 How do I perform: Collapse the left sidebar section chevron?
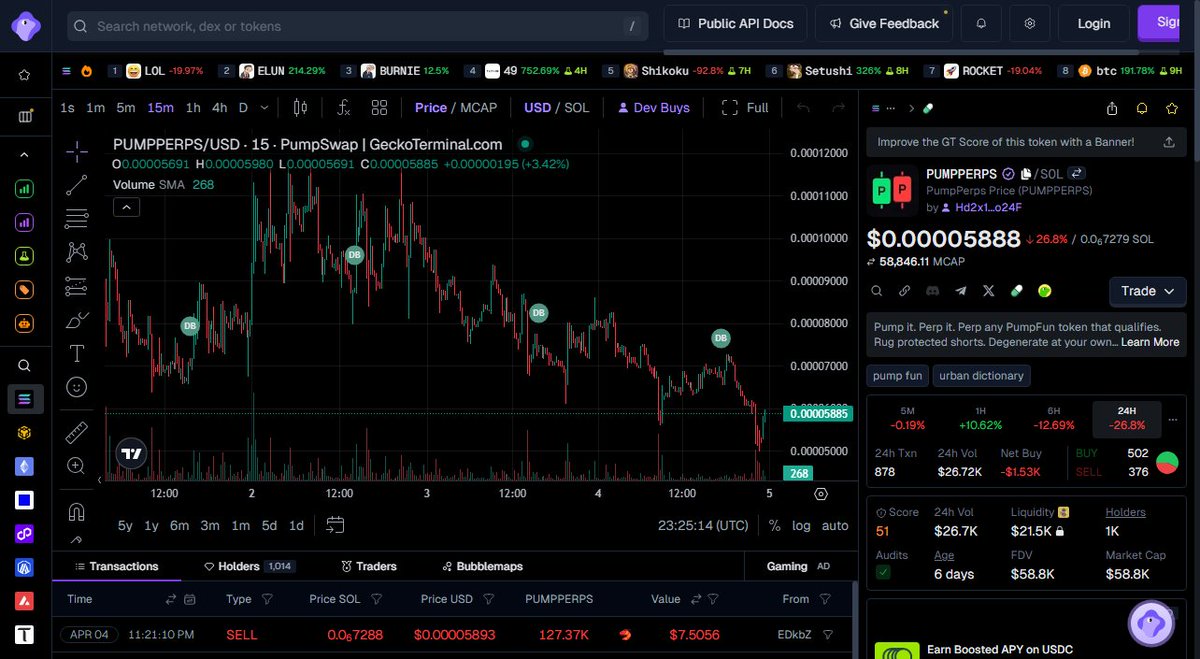pyautogui.click(x=24, y=155)
